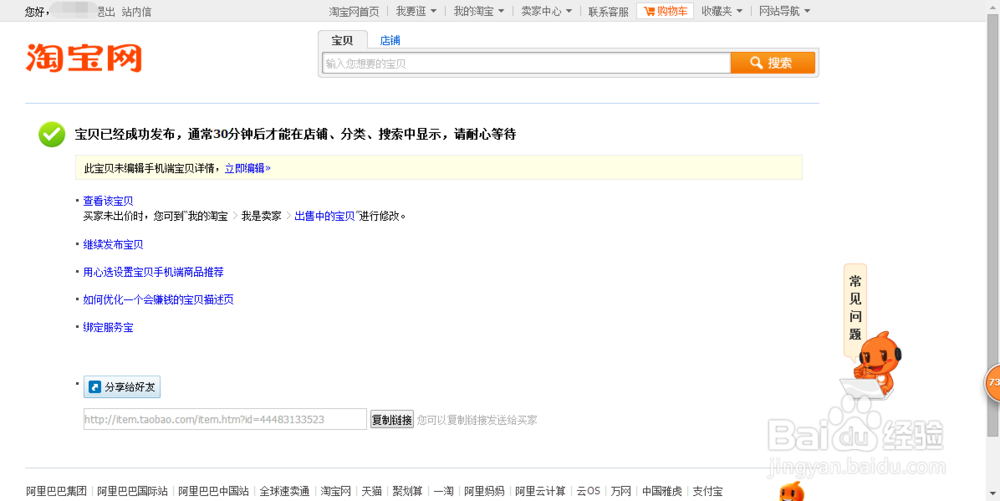1000x501 pixels.
Task: Click footer link 淘宝网
Action: pyautogui.click(x=335, y=491)
